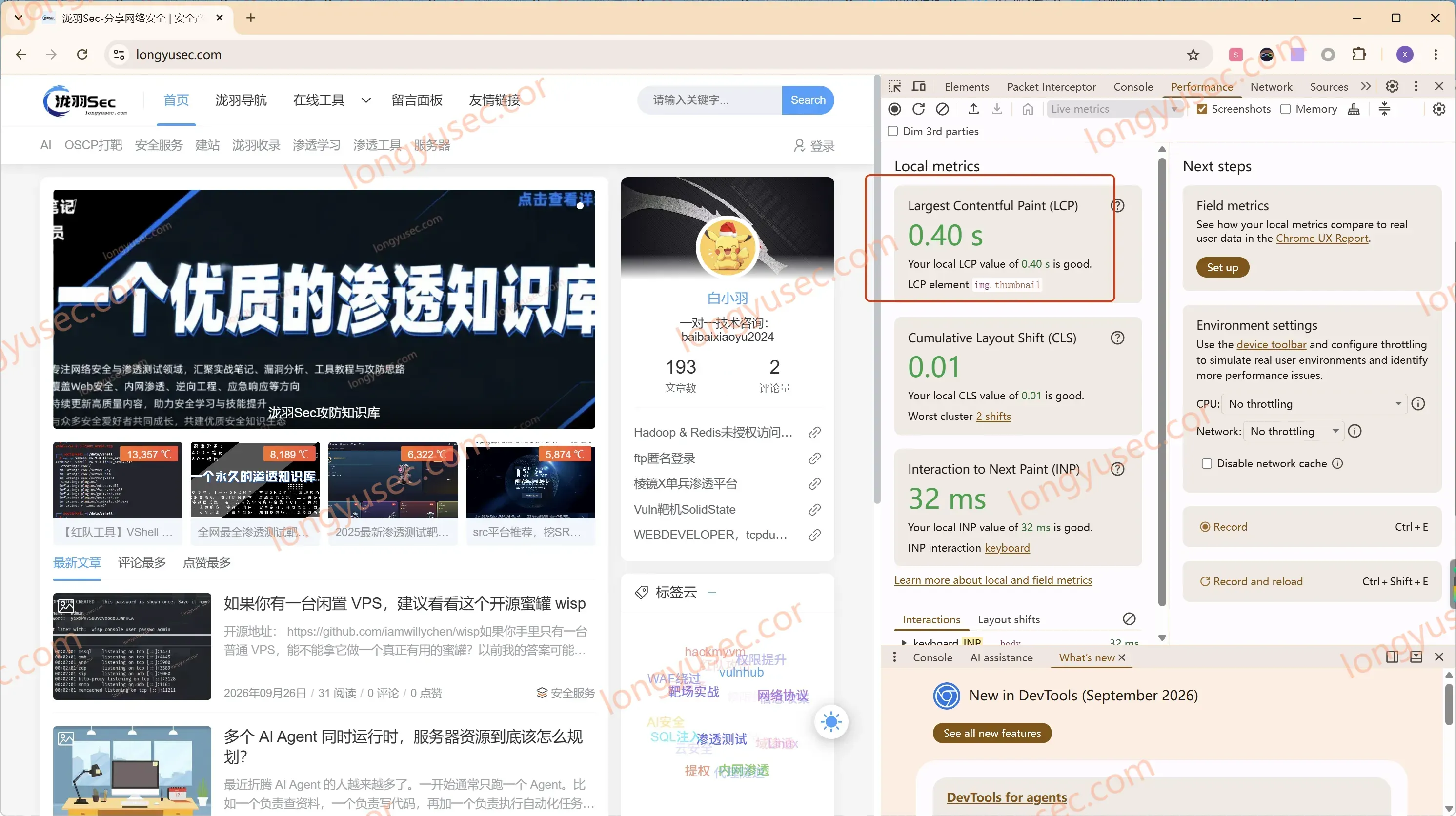This screenshot has height=816, width=1456.
Task: Click the Set up button for field metrics
Action: click(x=1222, y=267)
